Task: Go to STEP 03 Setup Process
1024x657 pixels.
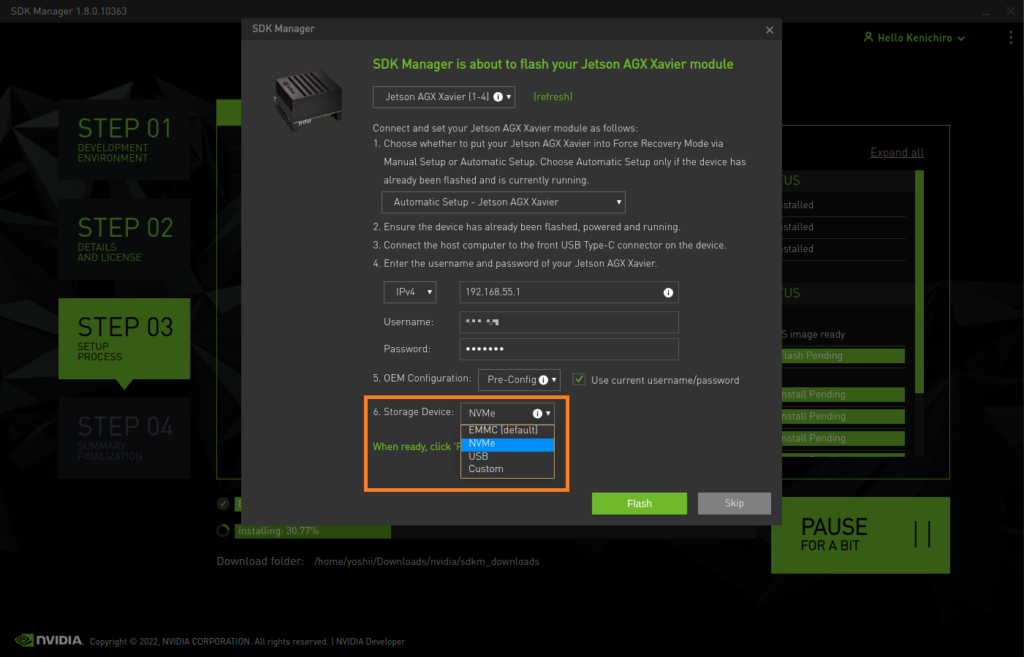Action: click(124, 338)
